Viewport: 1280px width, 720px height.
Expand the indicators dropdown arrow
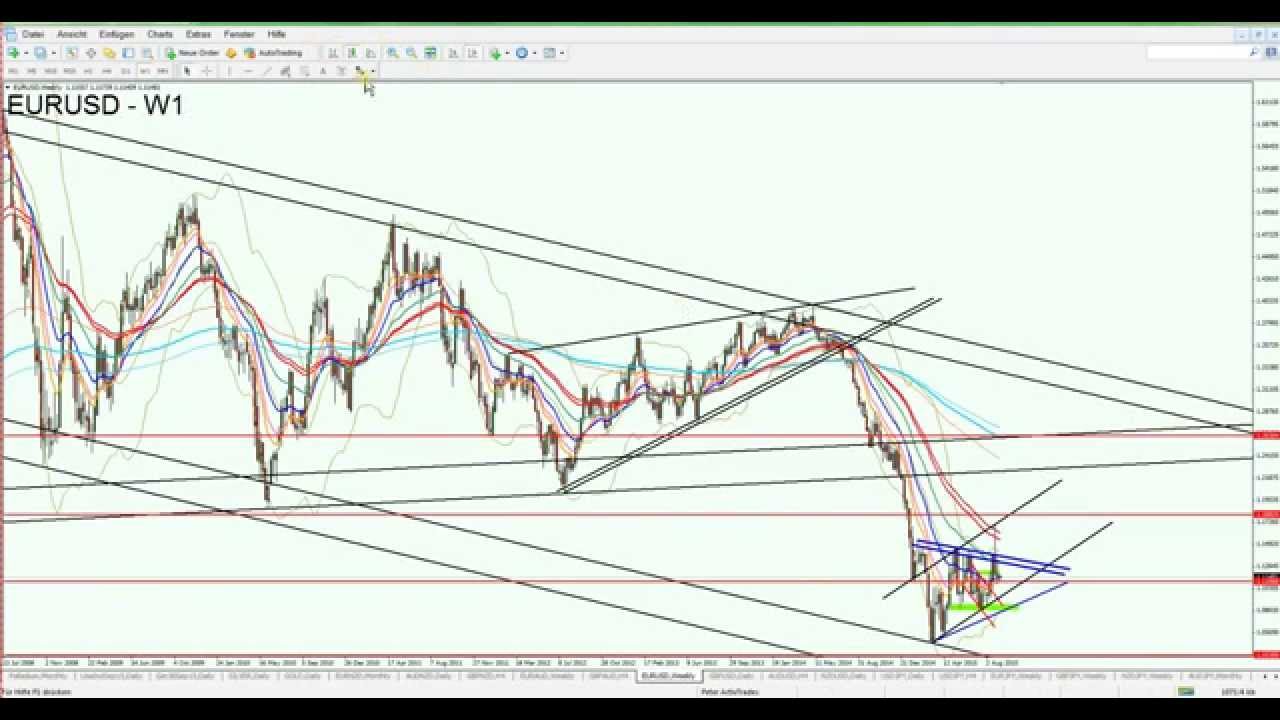[507, 53]
